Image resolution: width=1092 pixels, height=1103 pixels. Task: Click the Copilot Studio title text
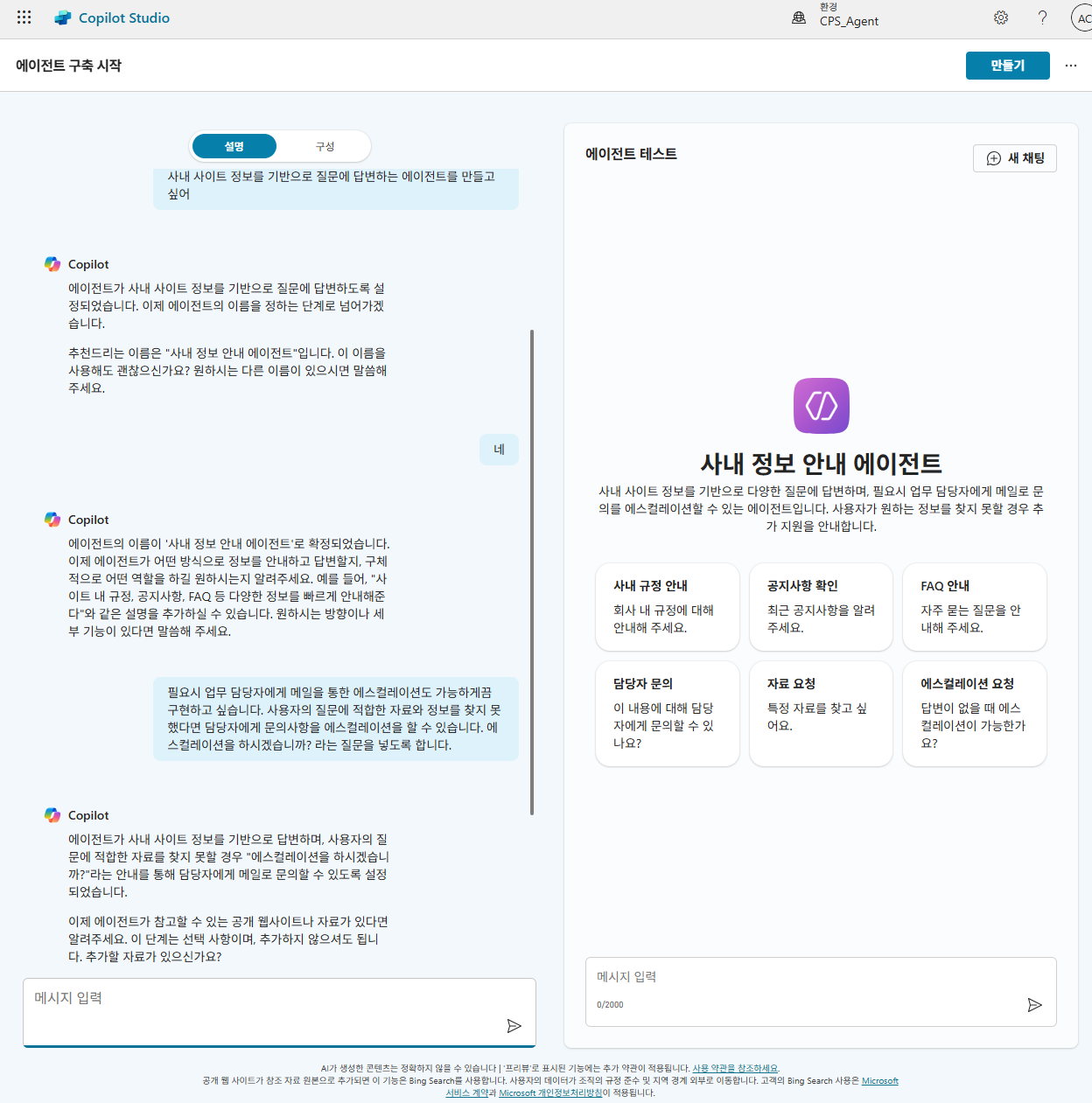124,17
